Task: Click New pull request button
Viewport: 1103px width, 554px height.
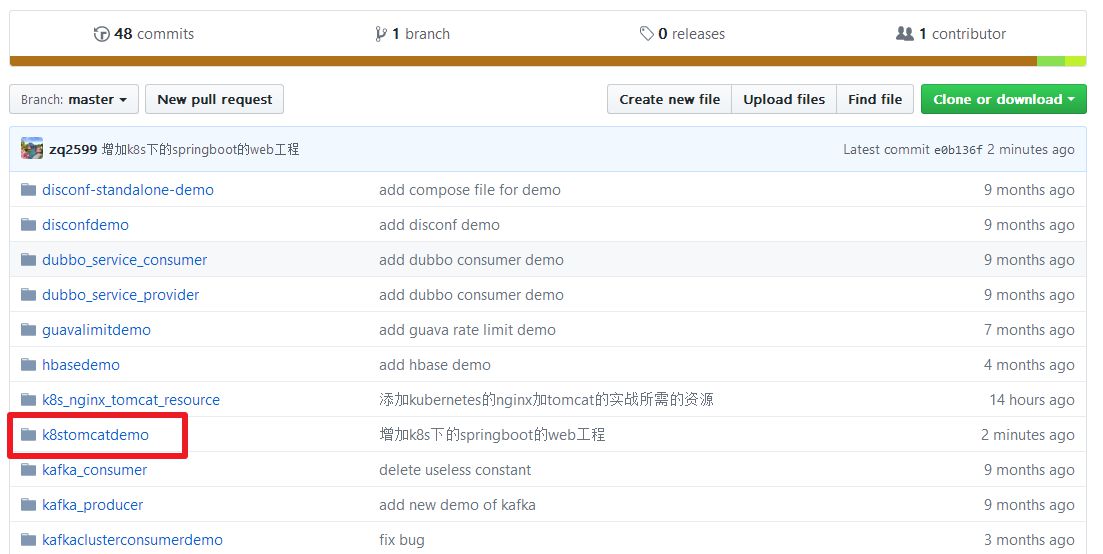Action: pos(215,99)
